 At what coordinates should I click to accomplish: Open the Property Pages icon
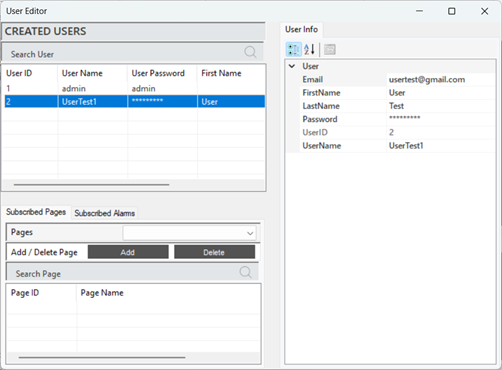pyautogui.click(x=330, y=49)
